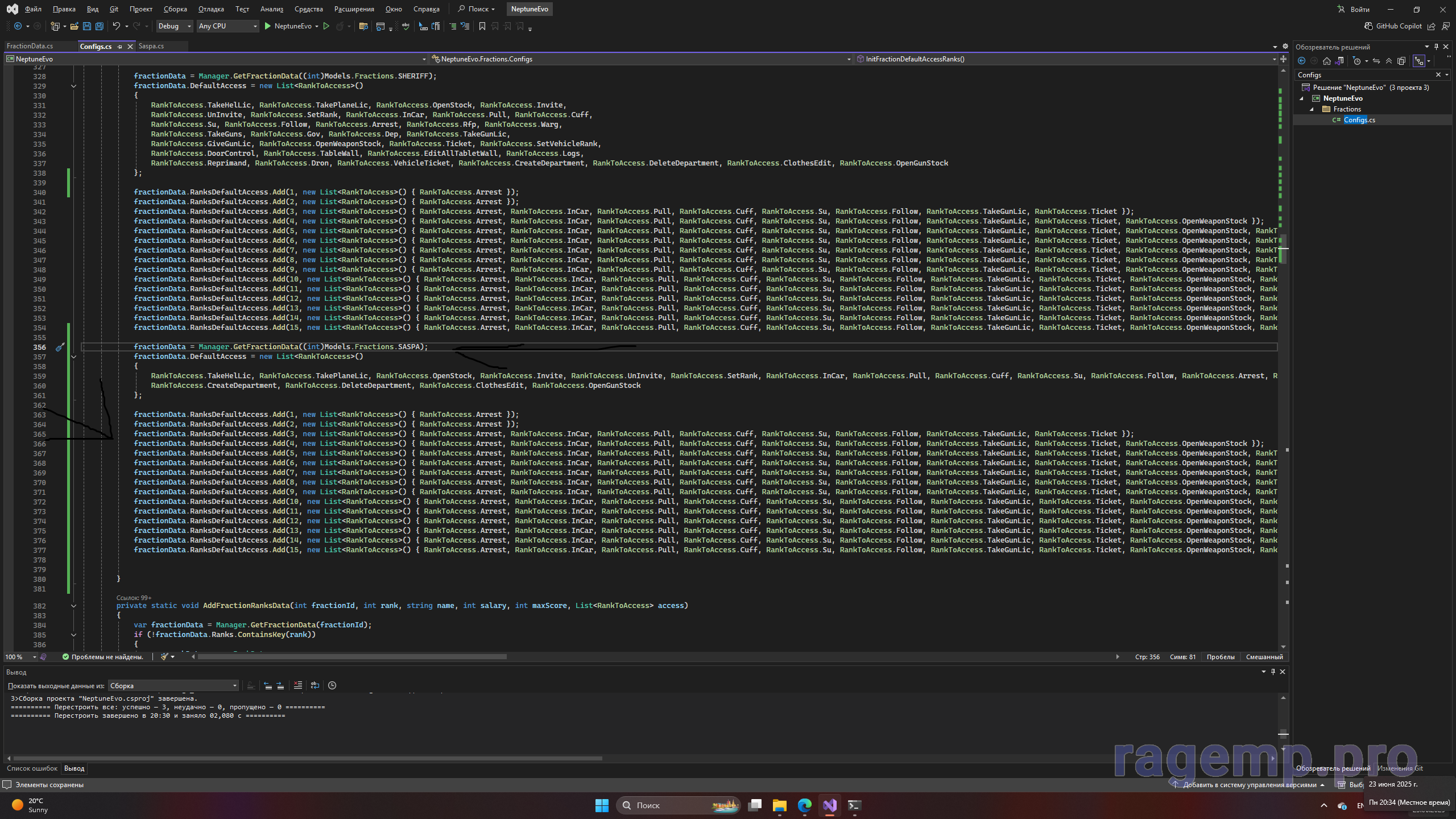Click Проблемы не найдены status indicator
The image size is (1456, 819).
point(102,657)
